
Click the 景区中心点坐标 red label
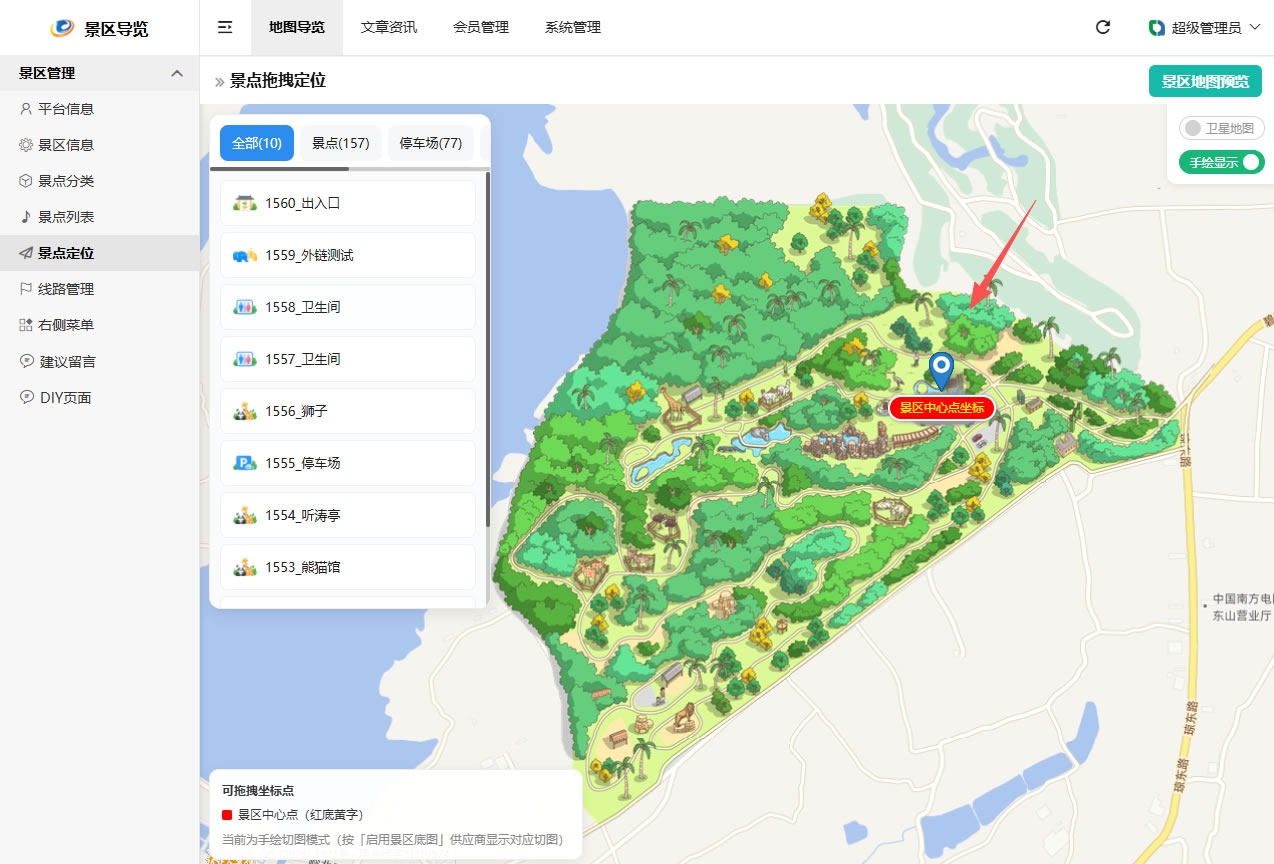pos(942,408)
